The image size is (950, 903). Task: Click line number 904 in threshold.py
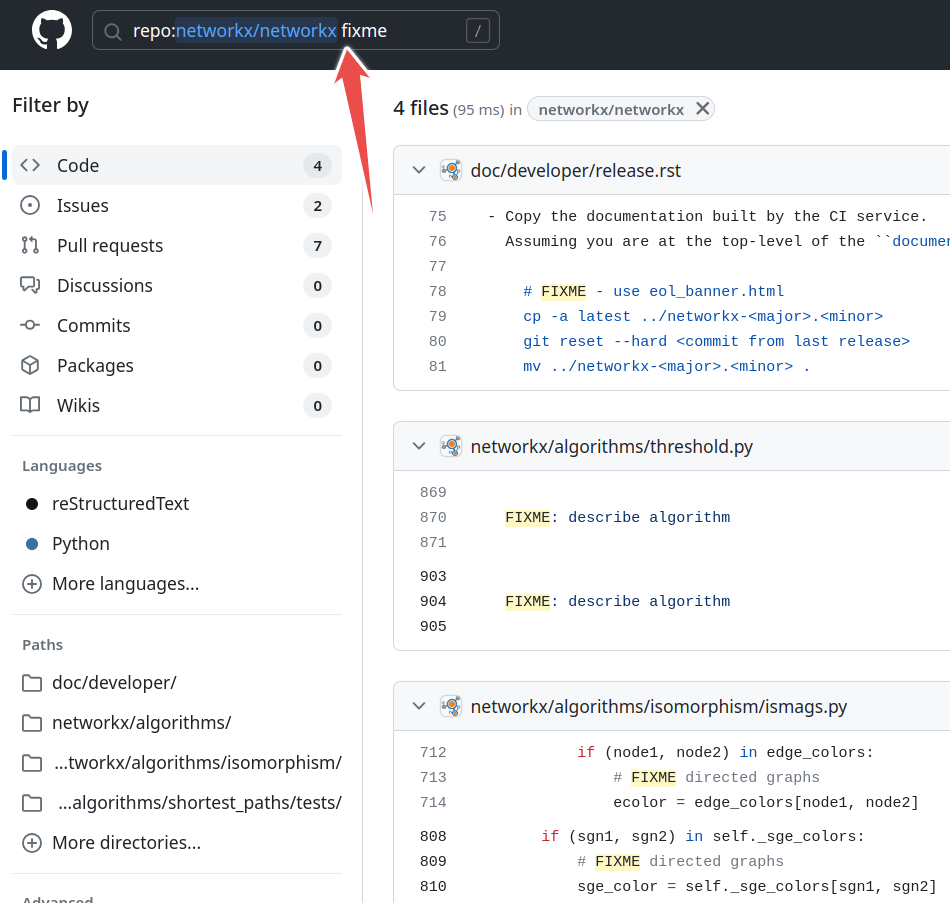tap(433, 602)
